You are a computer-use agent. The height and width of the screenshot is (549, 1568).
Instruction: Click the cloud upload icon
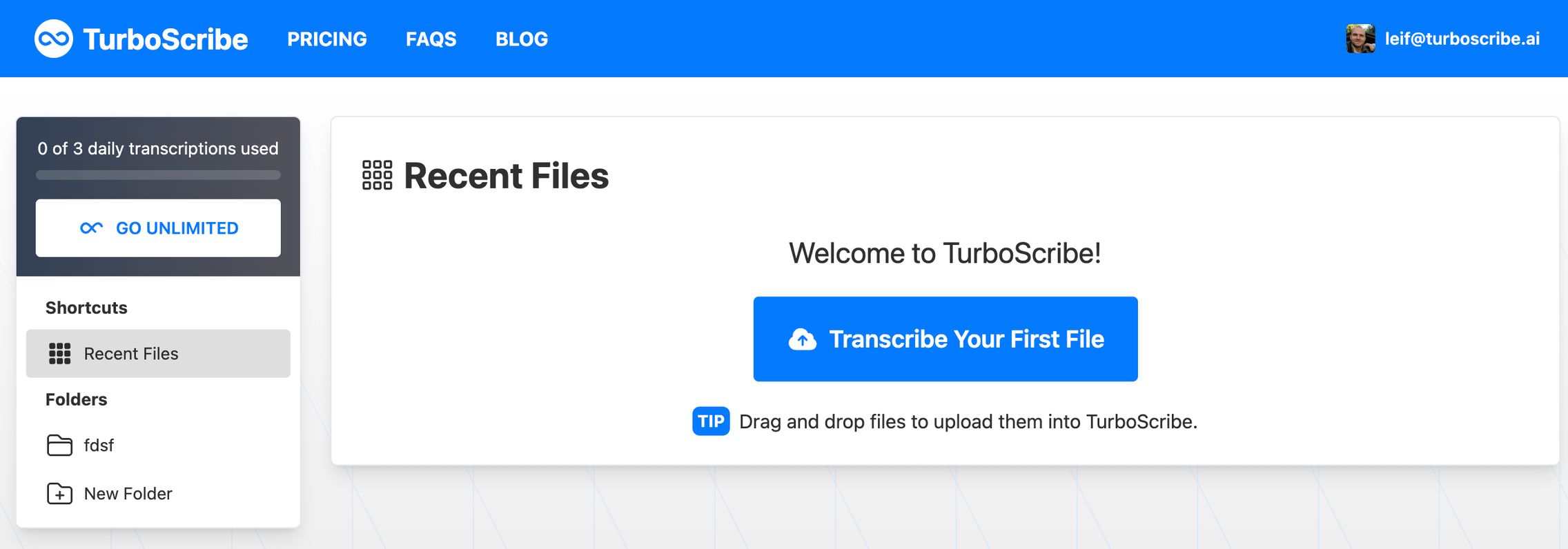click(802, 339)
